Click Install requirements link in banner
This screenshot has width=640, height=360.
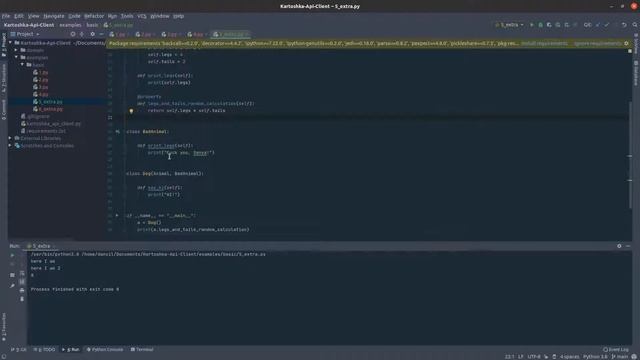[544, 43]
